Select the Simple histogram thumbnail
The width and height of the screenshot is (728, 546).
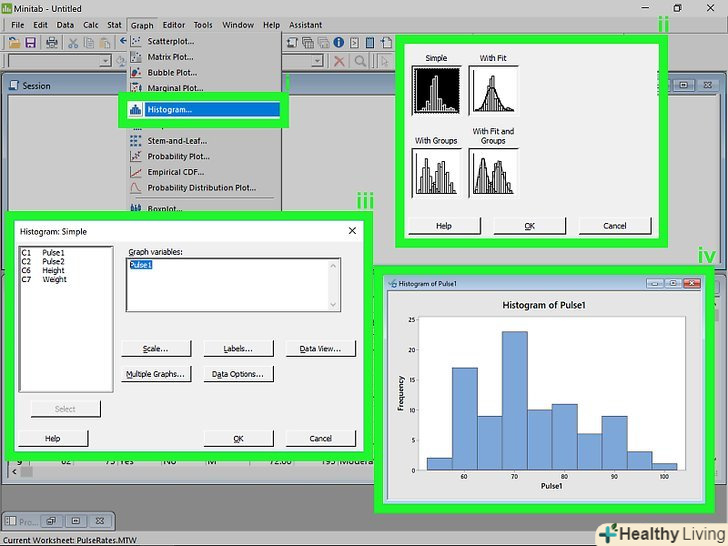click(436, 90)
